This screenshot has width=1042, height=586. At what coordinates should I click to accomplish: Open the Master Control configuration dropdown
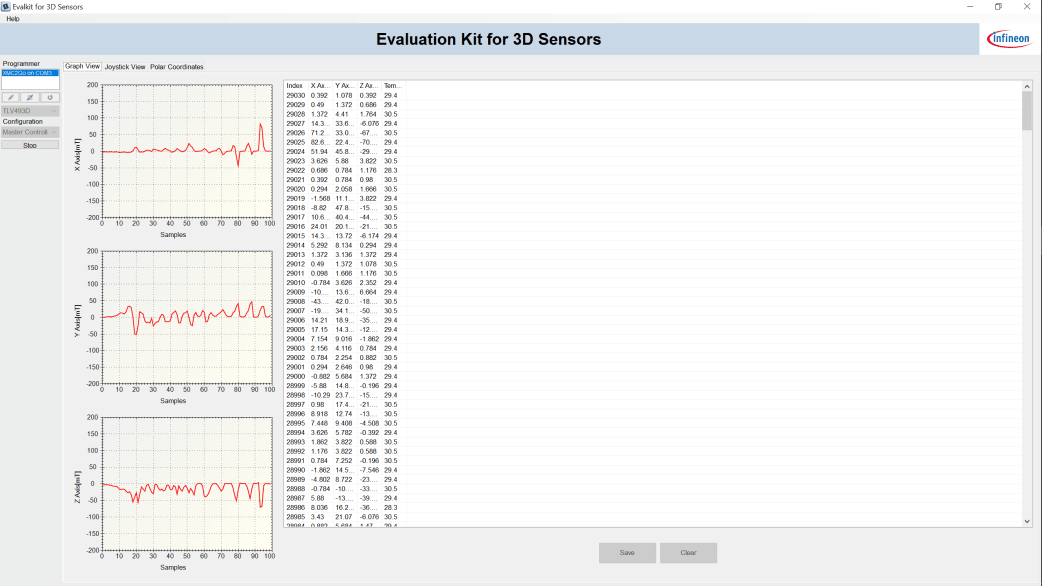coord(30,132)
